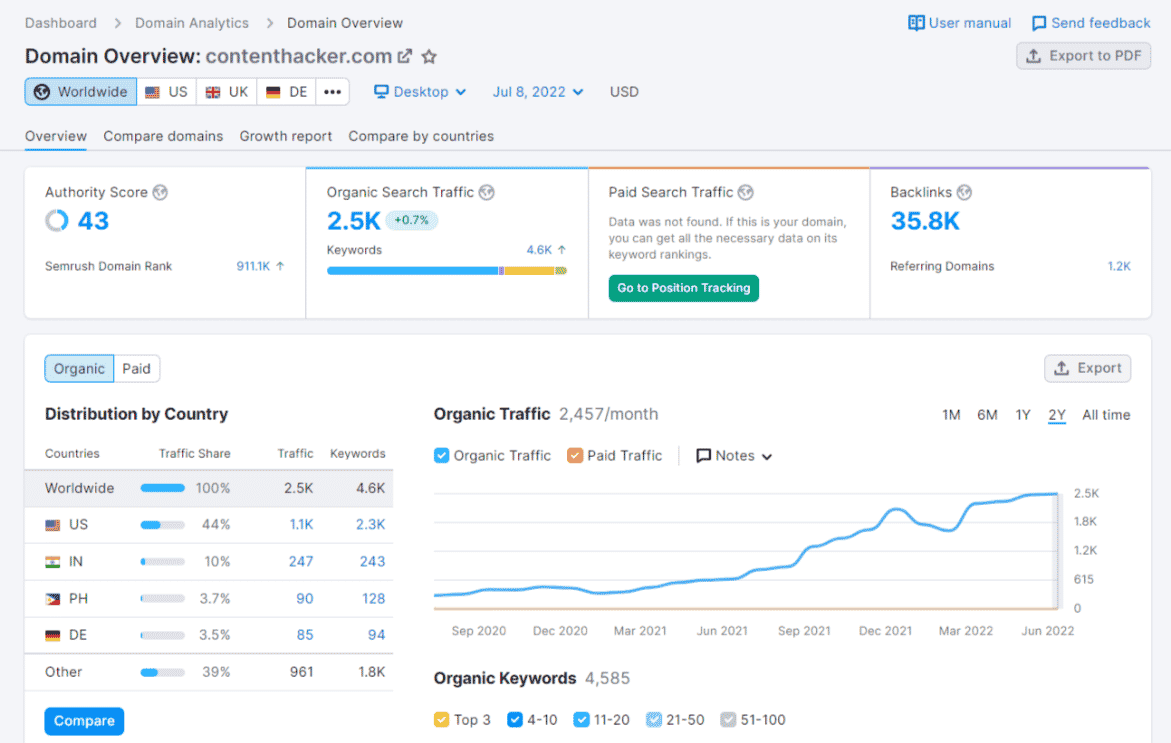Toggle the 4-10 keywords checkbox
The image size is (1171, 743).
click(515, 719)
